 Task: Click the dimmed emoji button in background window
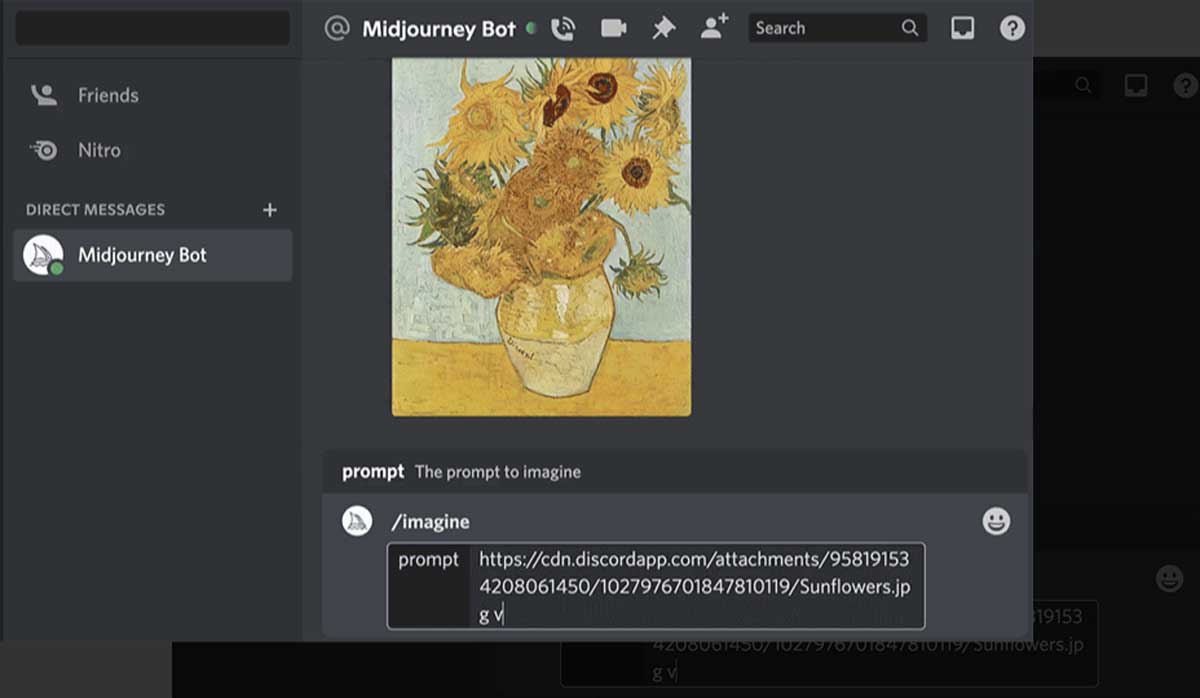(x=1169, y=578)
